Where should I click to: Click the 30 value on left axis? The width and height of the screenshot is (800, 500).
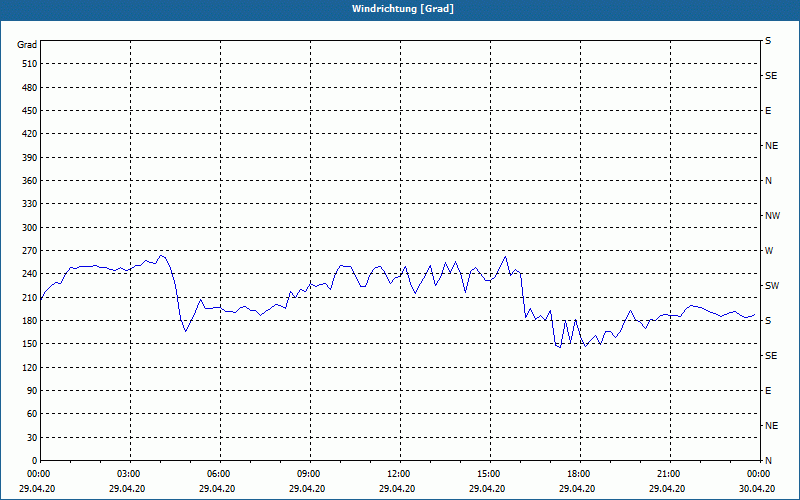click(x=32, y=437)
